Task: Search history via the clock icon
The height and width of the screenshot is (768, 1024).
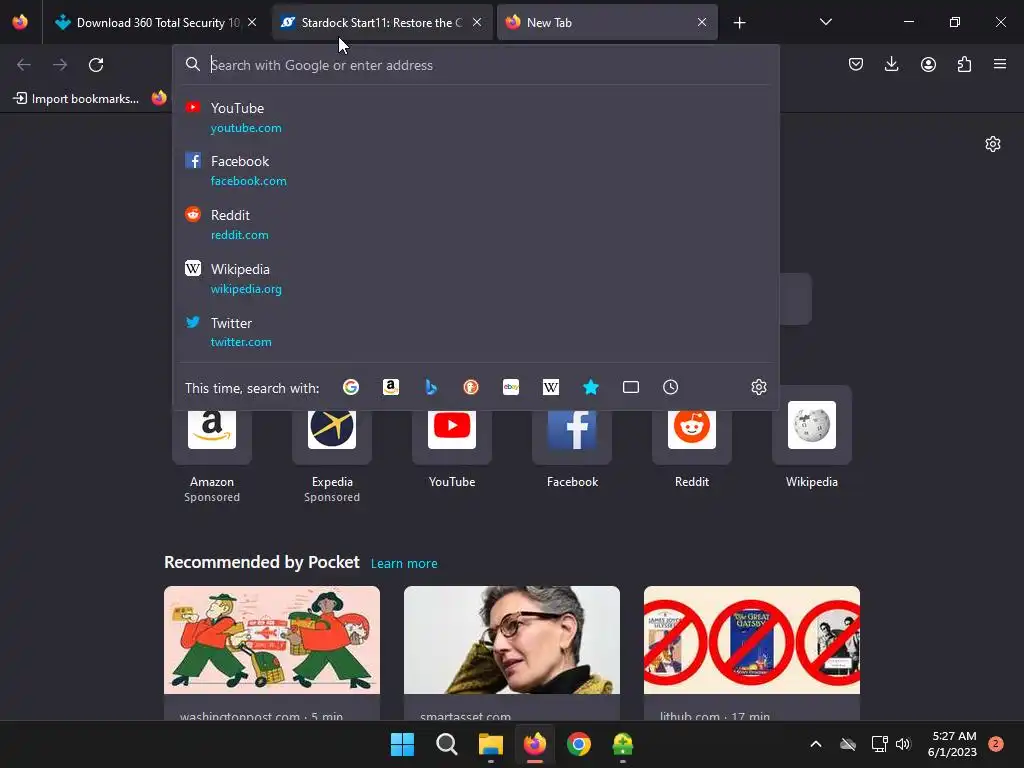Action: [671, 387]
